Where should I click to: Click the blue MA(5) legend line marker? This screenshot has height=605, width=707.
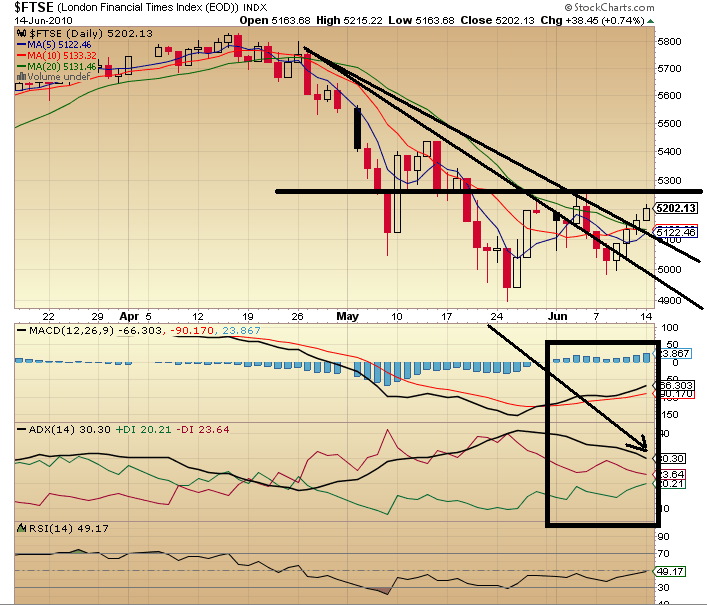(20, 46)
